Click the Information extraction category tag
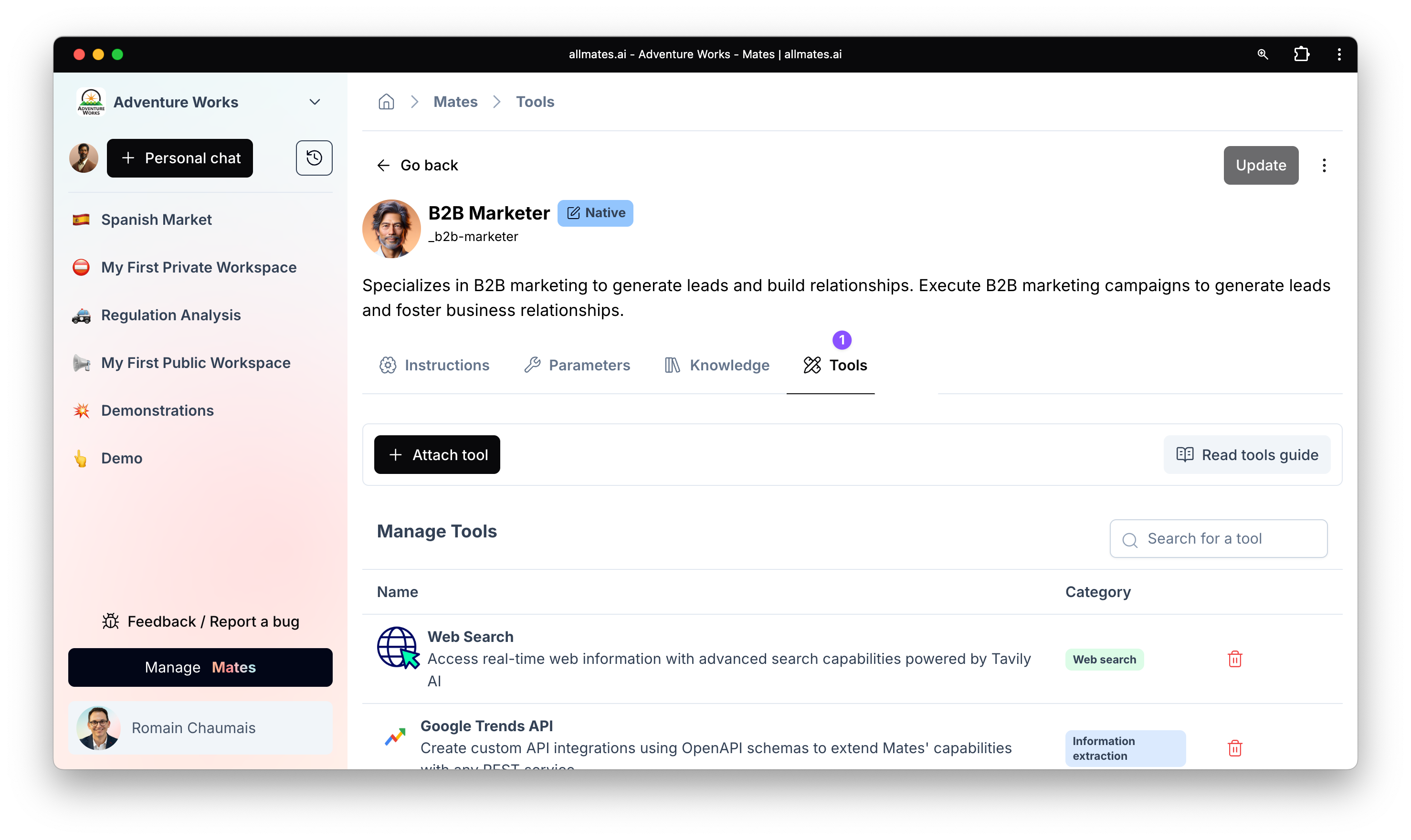This screenshot has width=1411, height=840. pos(1125,748)
